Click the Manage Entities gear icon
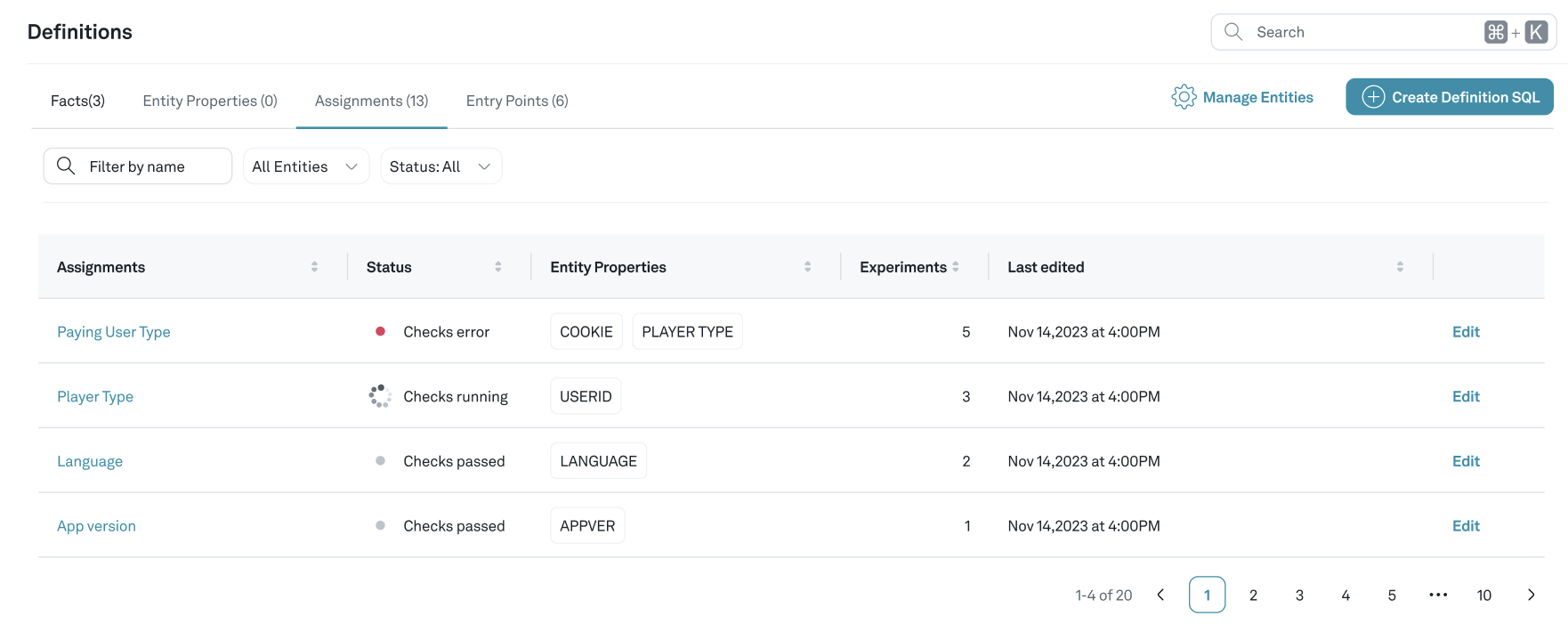1568x632 pixels. click(1183, 97)
